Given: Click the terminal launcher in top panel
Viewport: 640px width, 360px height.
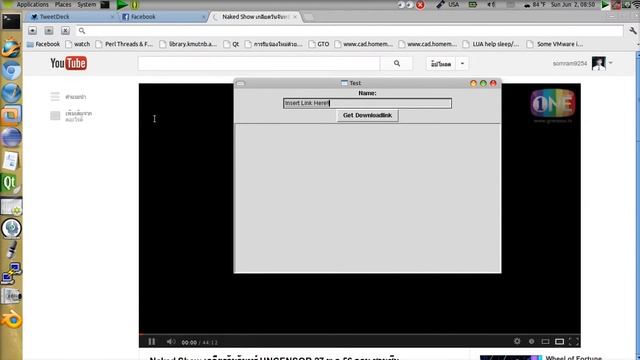Looking at the screenshot, I should point(105,4).
